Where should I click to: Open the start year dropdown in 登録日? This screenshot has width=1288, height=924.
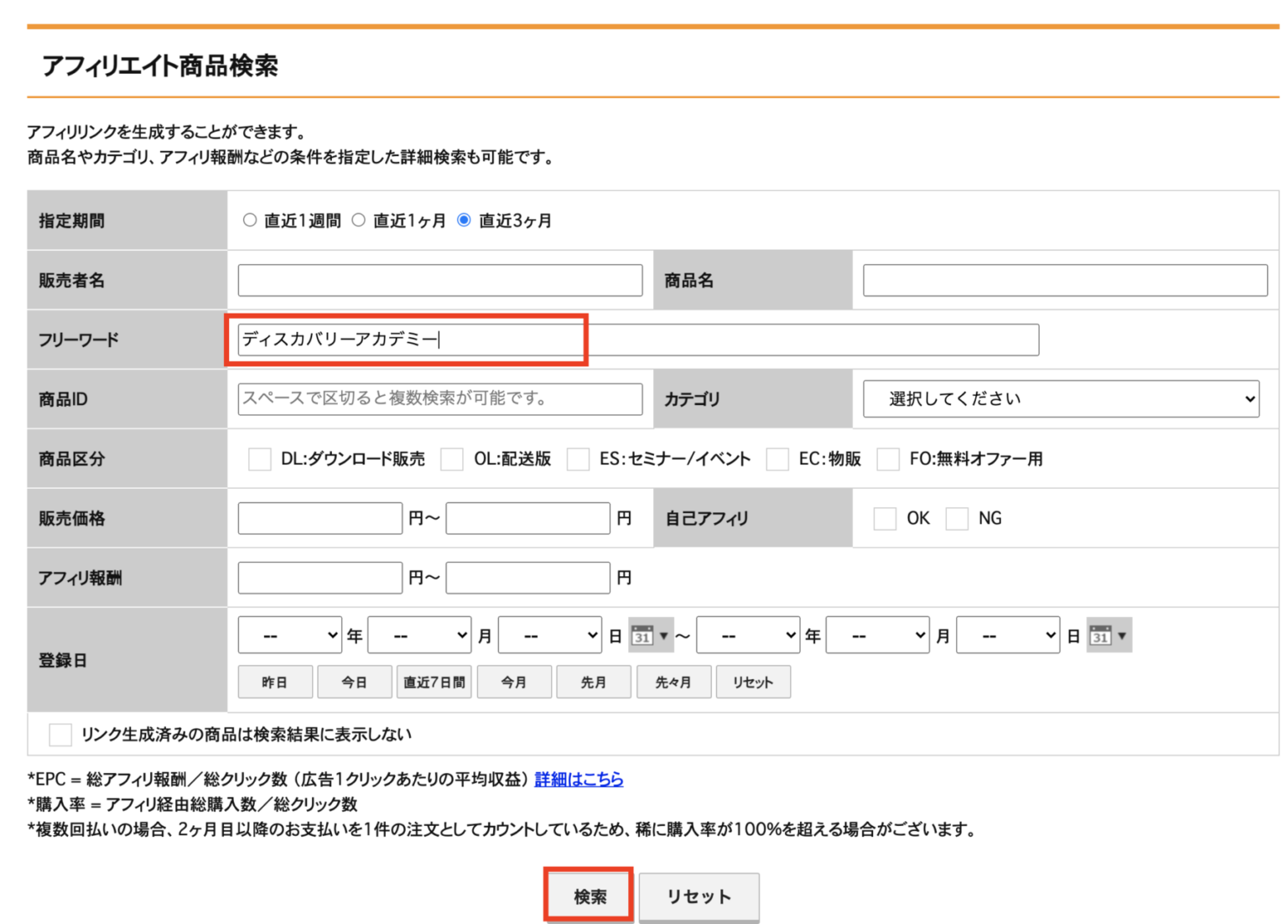[x=289, y=635]
